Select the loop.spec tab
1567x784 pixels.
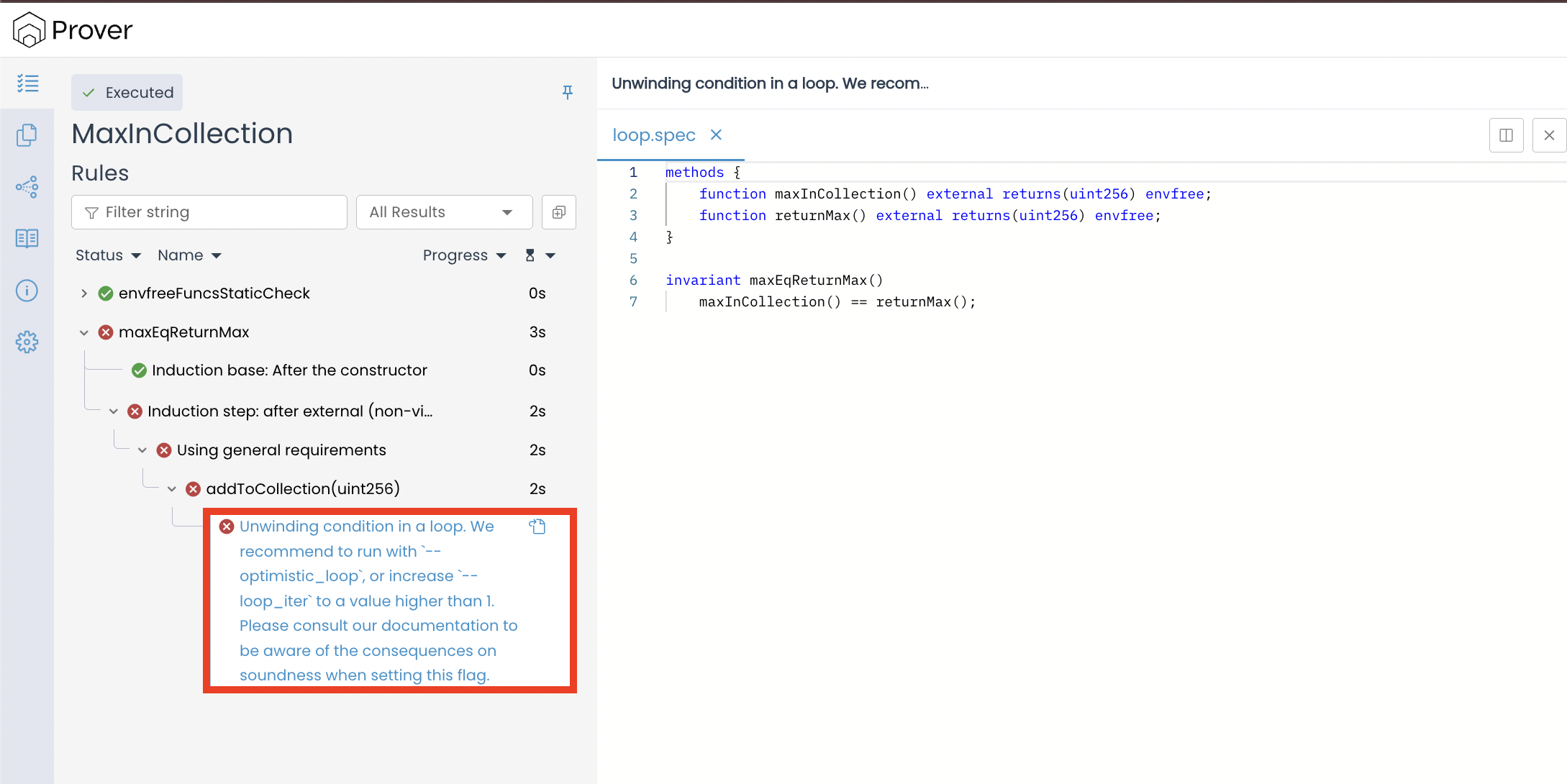click(653, 135)
